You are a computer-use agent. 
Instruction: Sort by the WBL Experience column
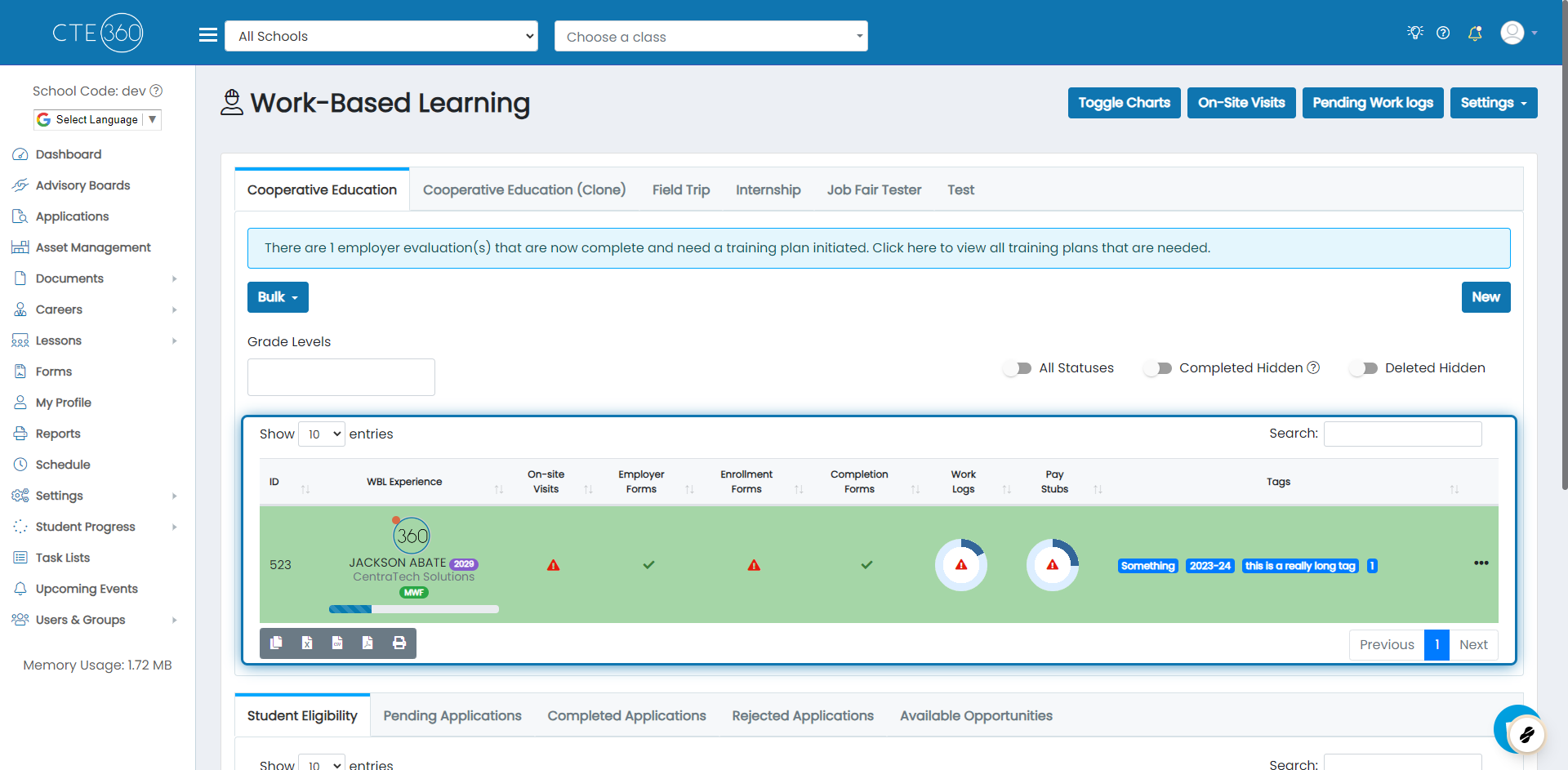(x=414, y=482)
